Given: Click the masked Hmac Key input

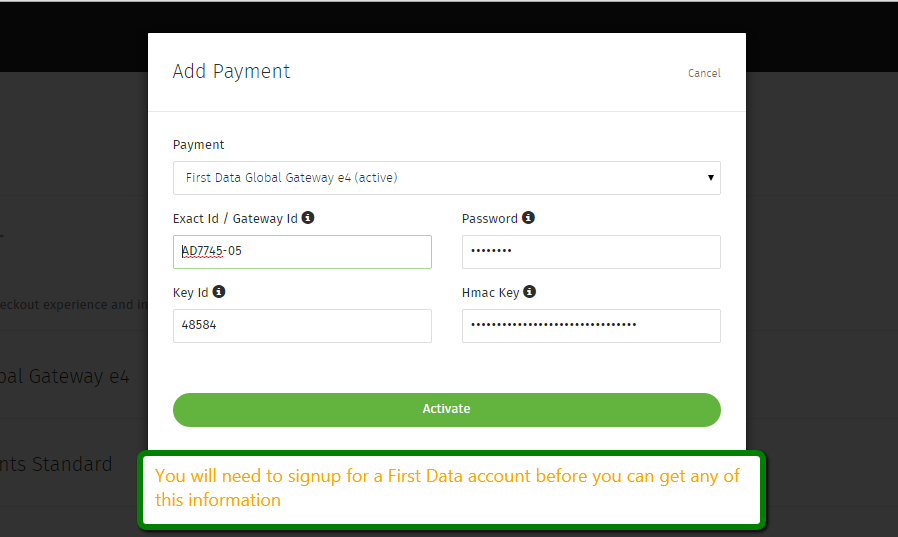Looking at the screenshot, I should 591,326.
